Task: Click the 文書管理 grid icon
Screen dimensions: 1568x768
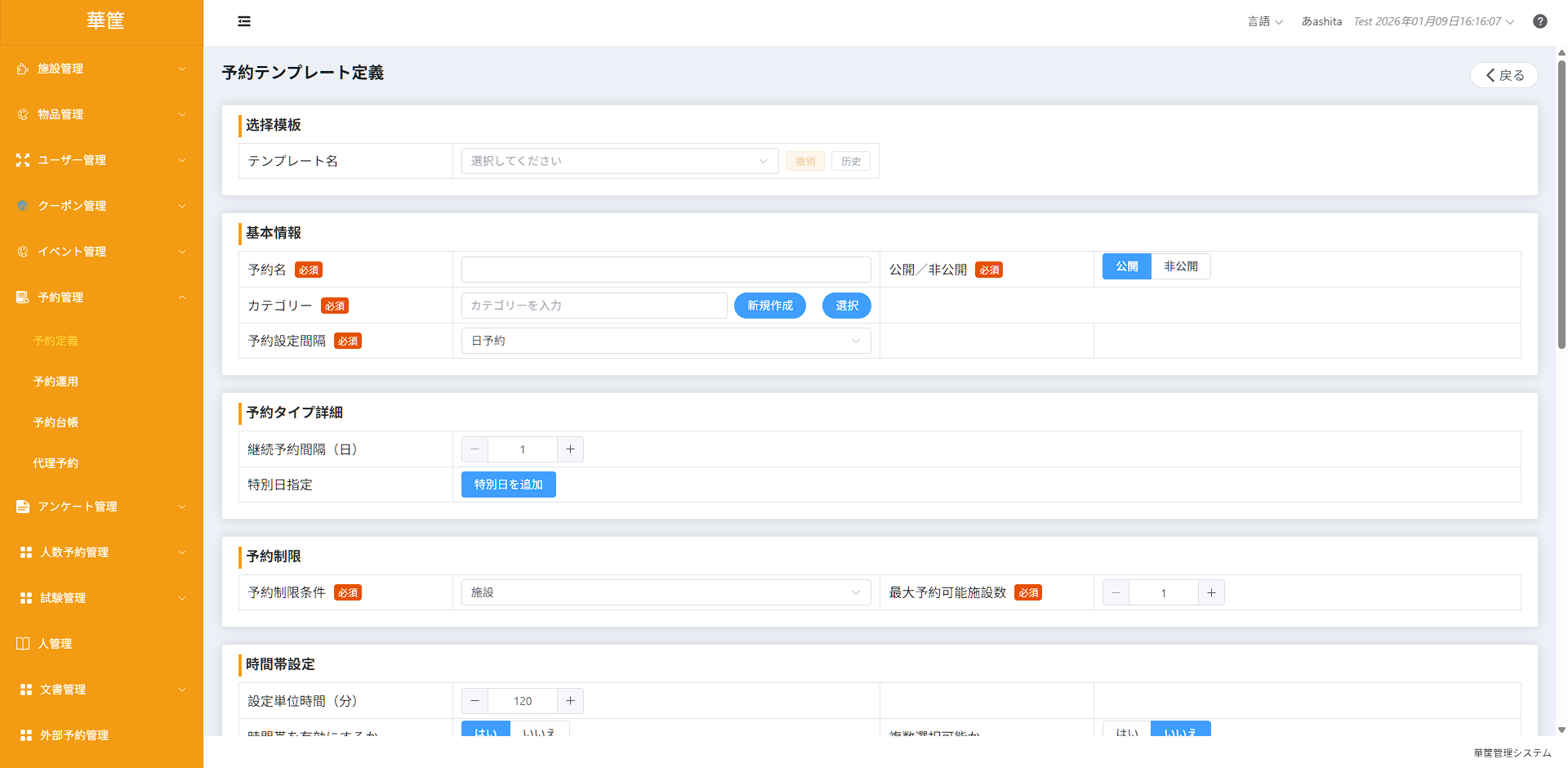Action: pyautogui.click(x=26, y=690)
